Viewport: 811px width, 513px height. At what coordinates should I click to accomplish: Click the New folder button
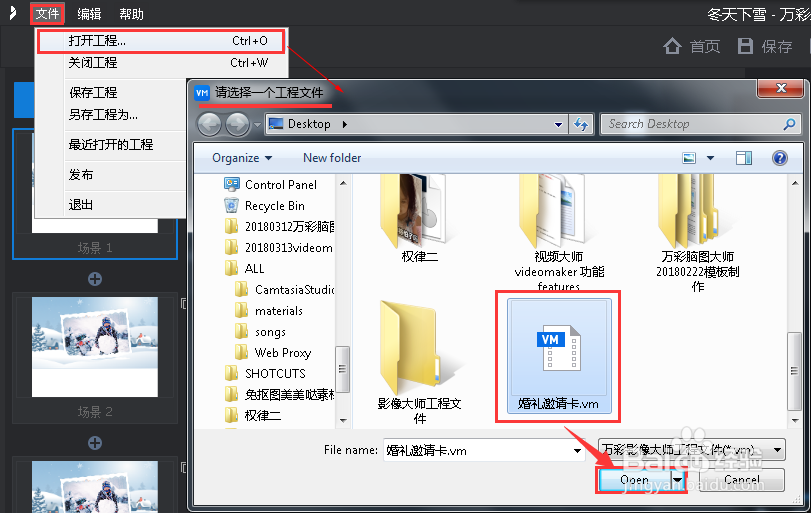coord(332,158)
